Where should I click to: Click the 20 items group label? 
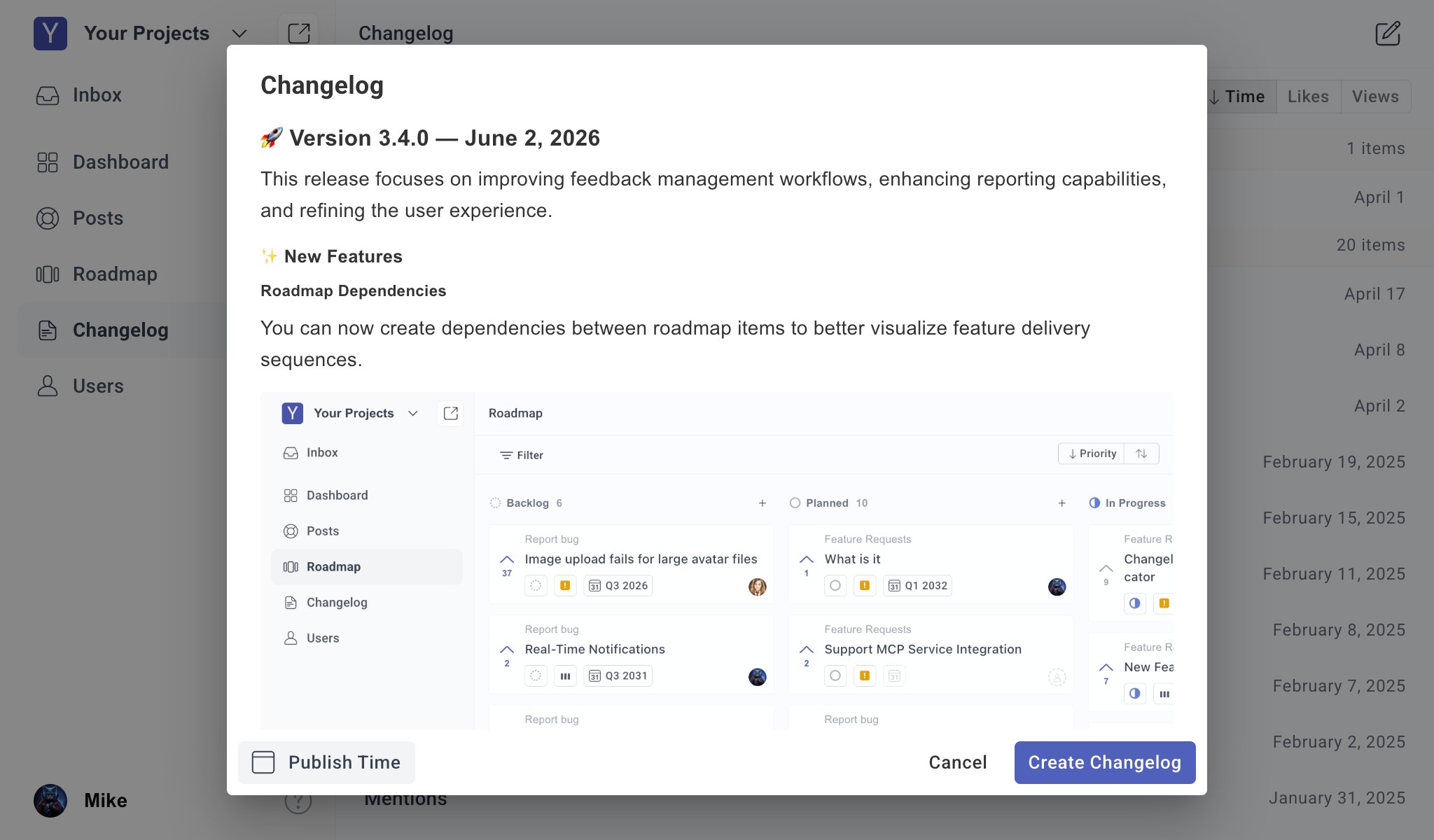coord(1370,245)
